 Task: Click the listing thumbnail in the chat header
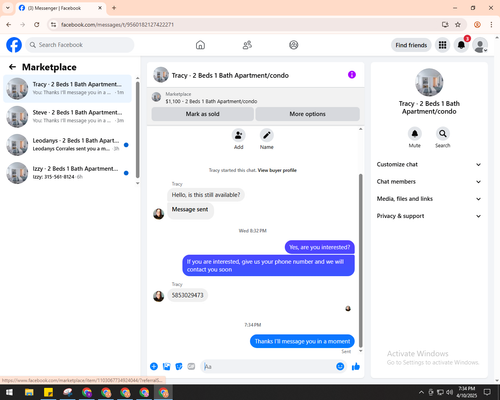[161, 75]
